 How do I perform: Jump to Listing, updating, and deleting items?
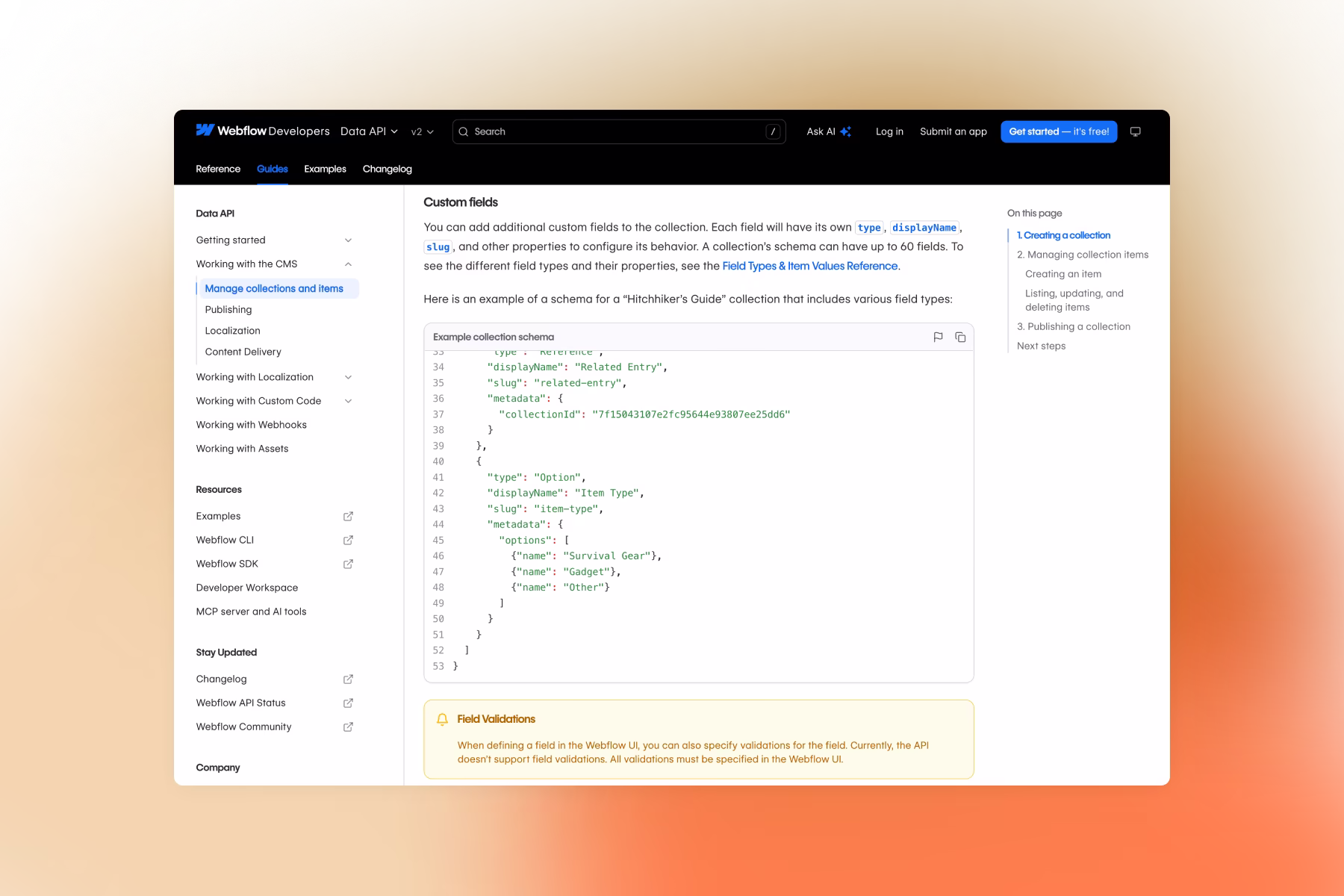pyautogui.click(x=1074, y=300)
